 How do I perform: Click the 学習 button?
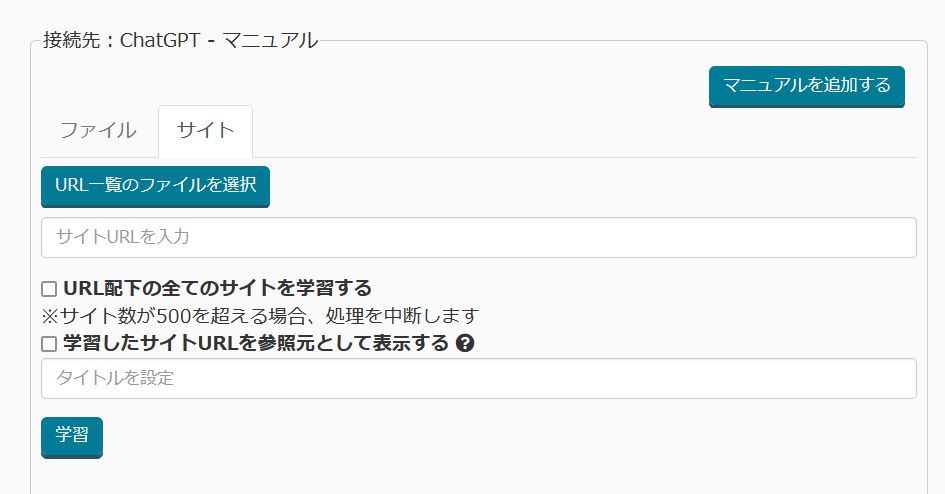(x=71, y=436)
